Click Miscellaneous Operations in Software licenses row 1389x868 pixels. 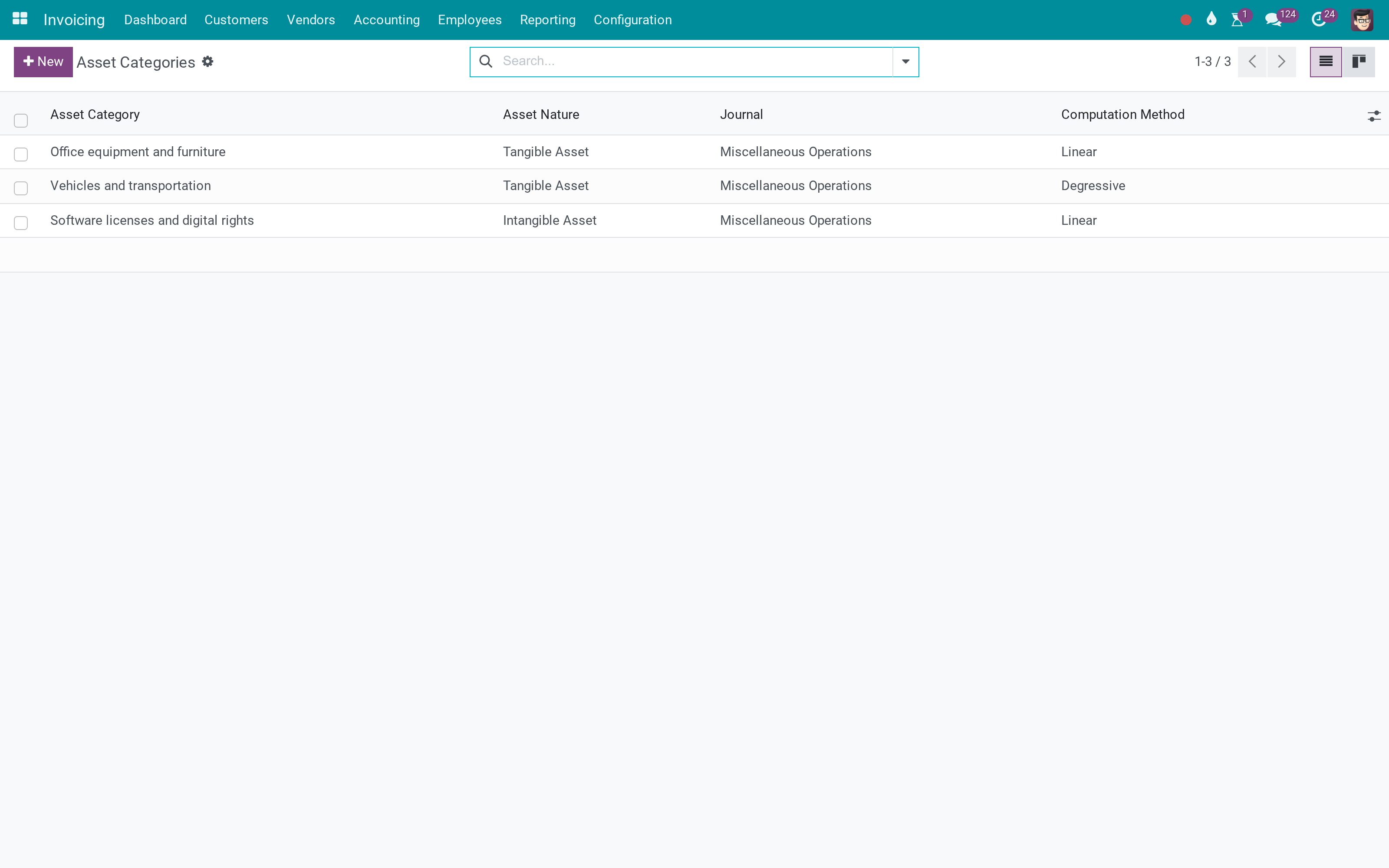[x=796, y=220]
